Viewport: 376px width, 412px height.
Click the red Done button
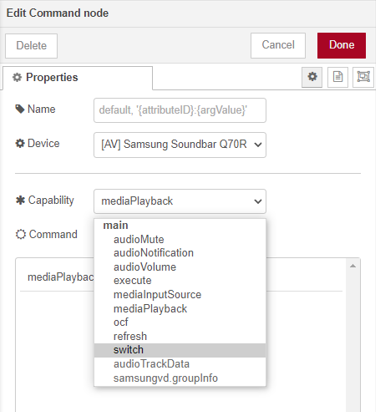tap(341, 45)
